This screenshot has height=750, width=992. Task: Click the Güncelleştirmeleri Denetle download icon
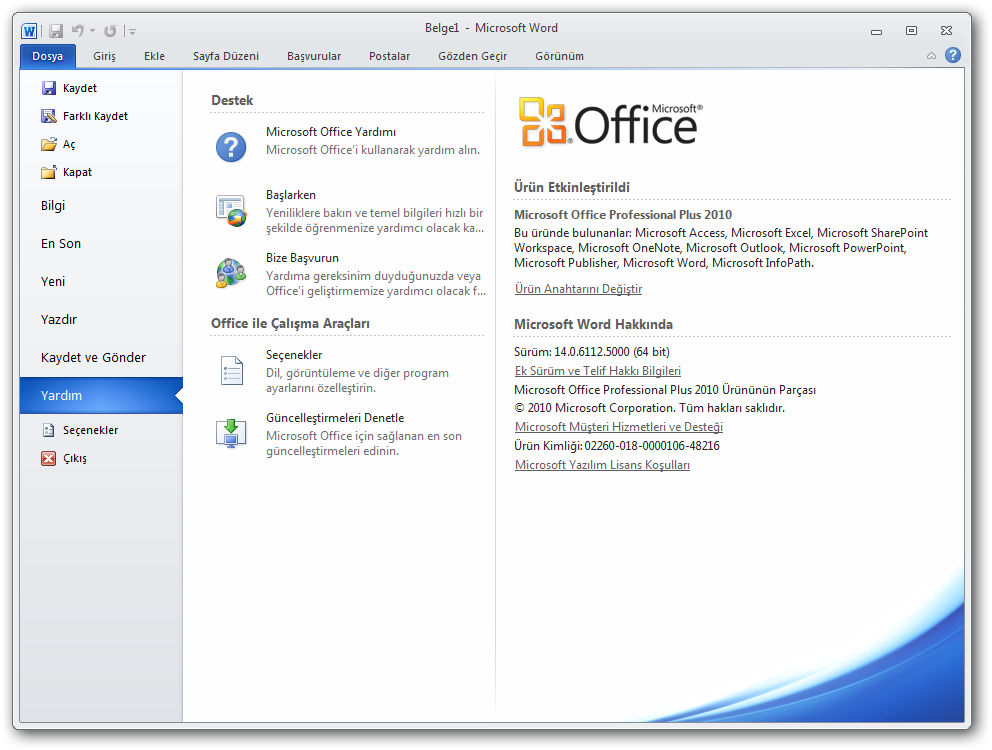click(231, 434)
